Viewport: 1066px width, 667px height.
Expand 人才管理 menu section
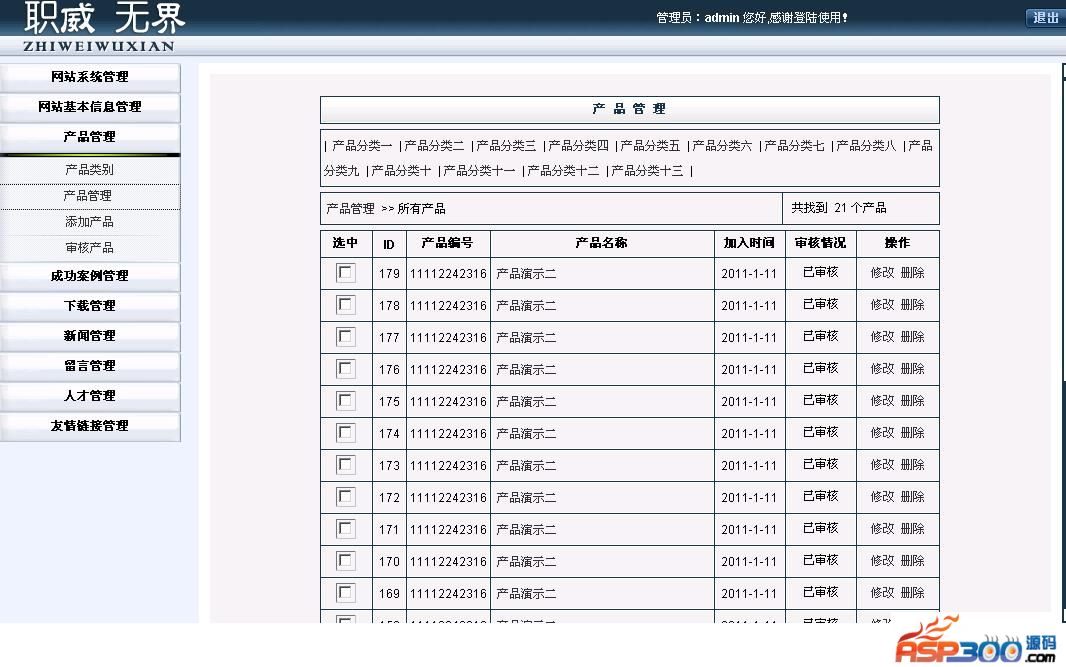coord(90,396)
